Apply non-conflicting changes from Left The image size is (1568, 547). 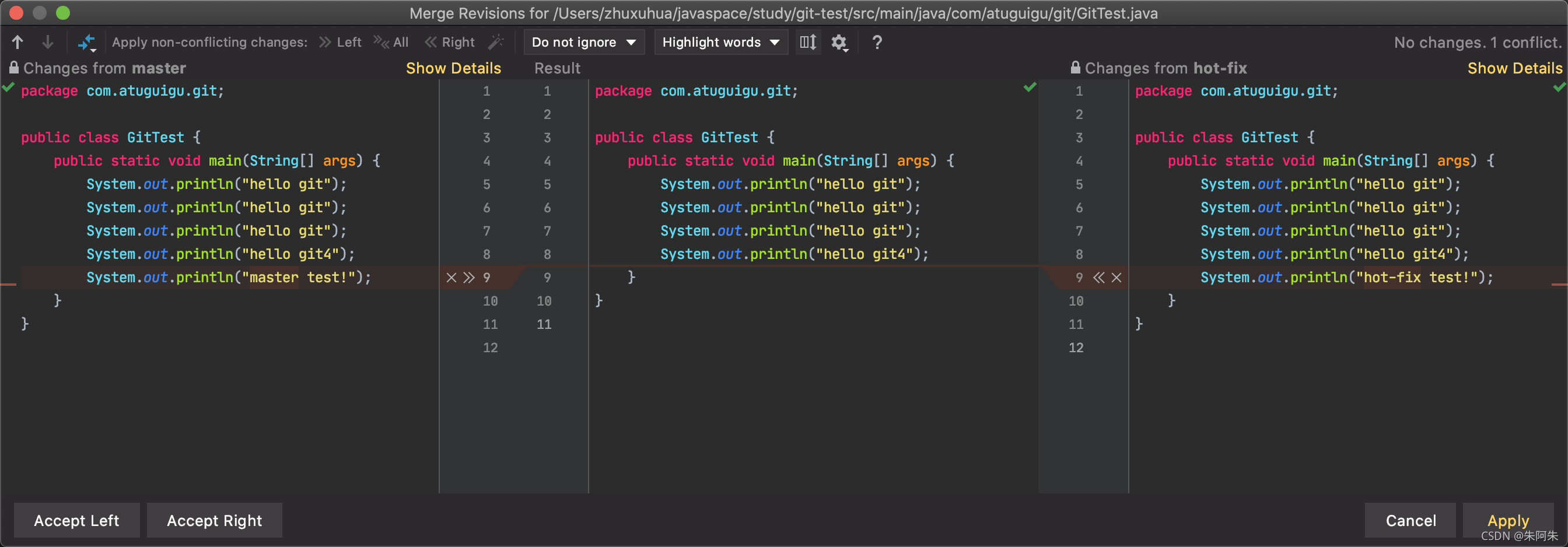click(340, 42)
